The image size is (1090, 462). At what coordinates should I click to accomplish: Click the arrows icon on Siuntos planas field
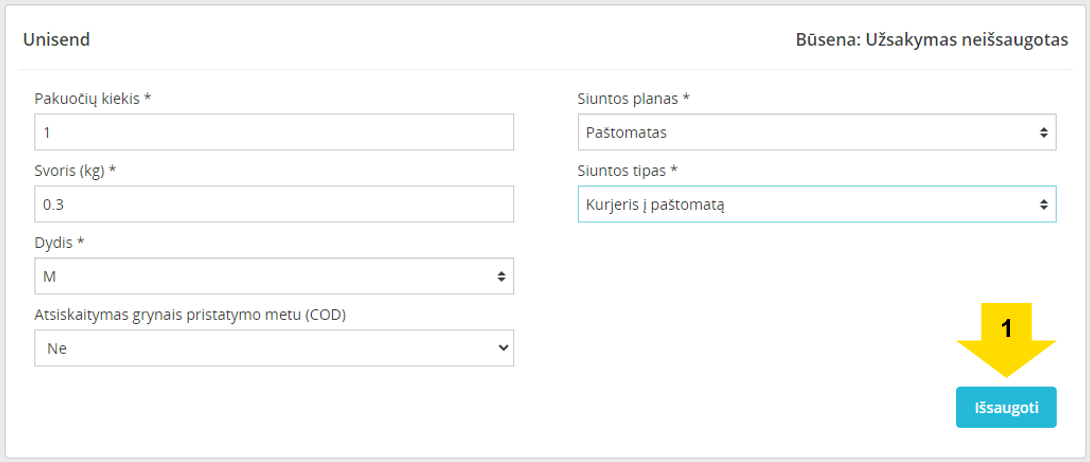point(1043,133)
